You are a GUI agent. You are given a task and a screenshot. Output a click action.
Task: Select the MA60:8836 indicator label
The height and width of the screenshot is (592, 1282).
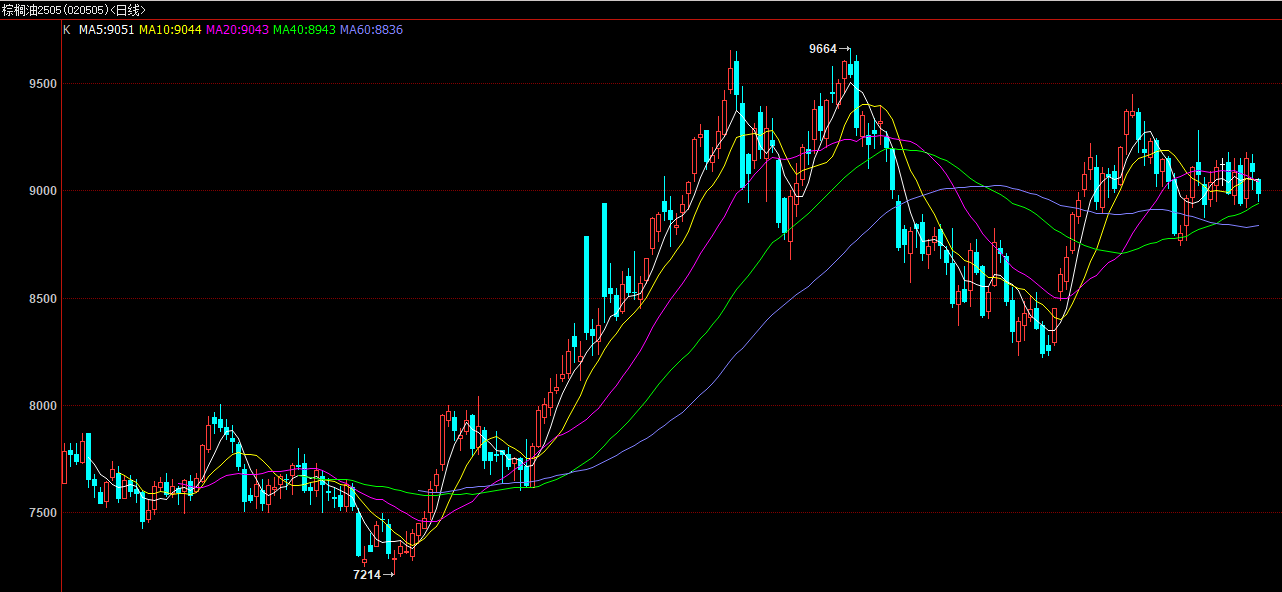click(371, 30)
